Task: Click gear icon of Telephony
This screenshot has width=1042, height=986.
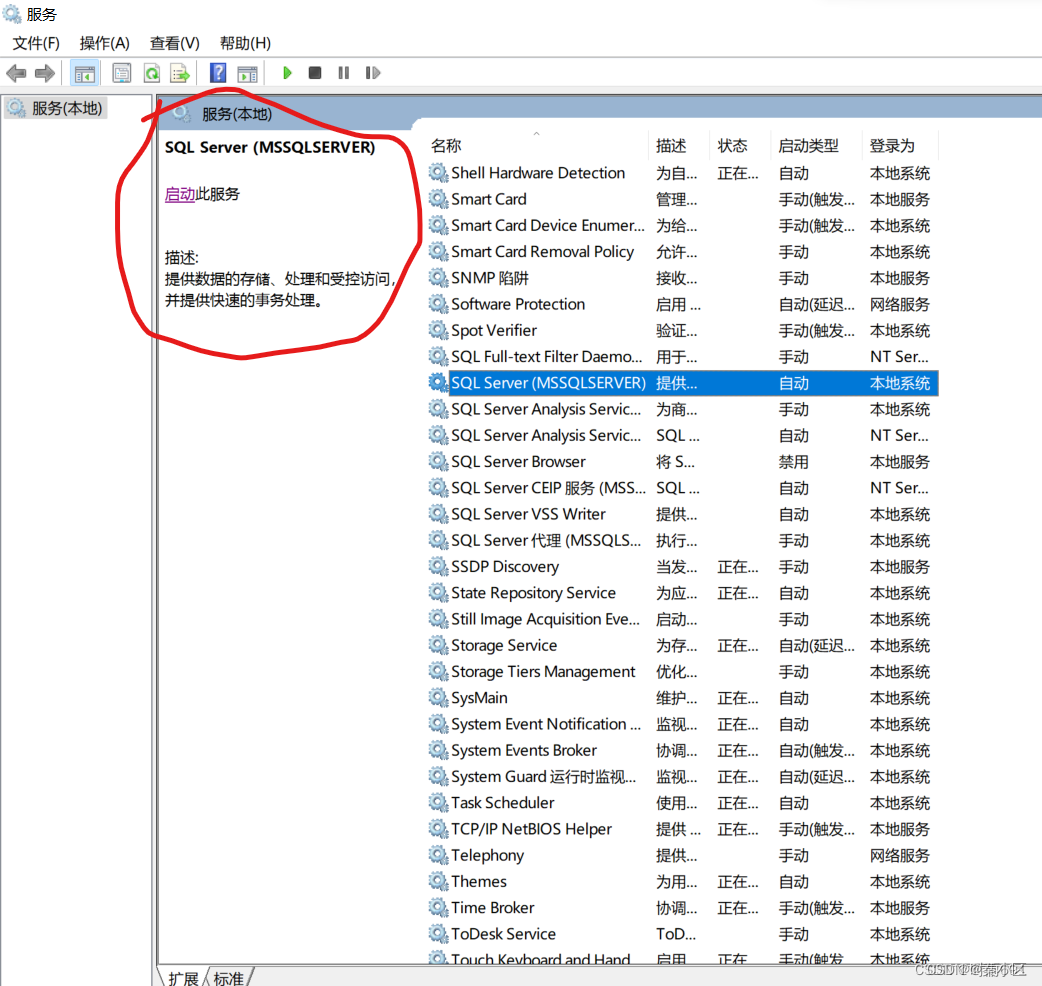Action: [438, 855]
